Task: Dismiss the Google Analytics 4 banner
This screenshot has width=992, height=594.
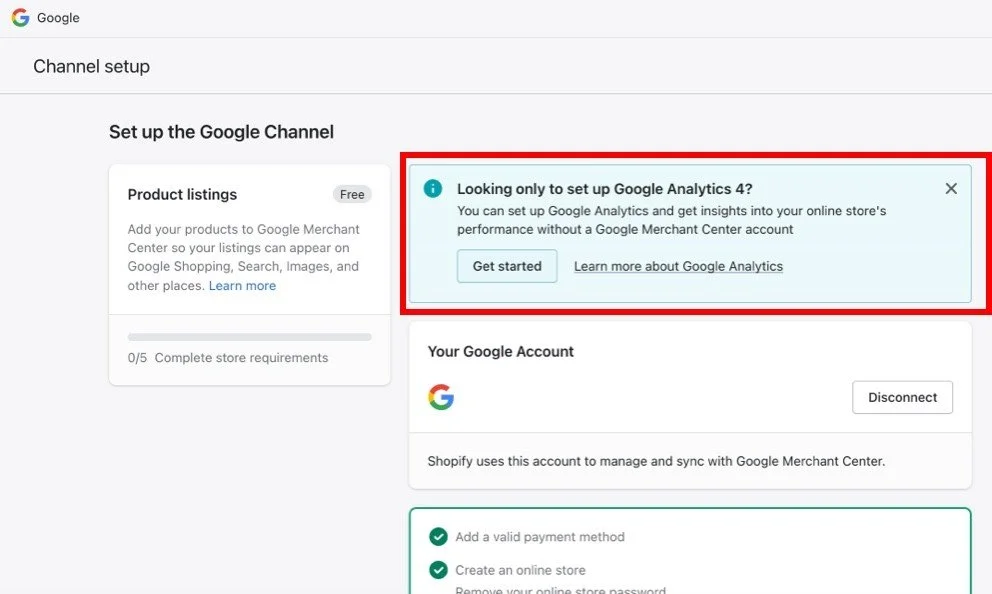Action: coord(951,189)
